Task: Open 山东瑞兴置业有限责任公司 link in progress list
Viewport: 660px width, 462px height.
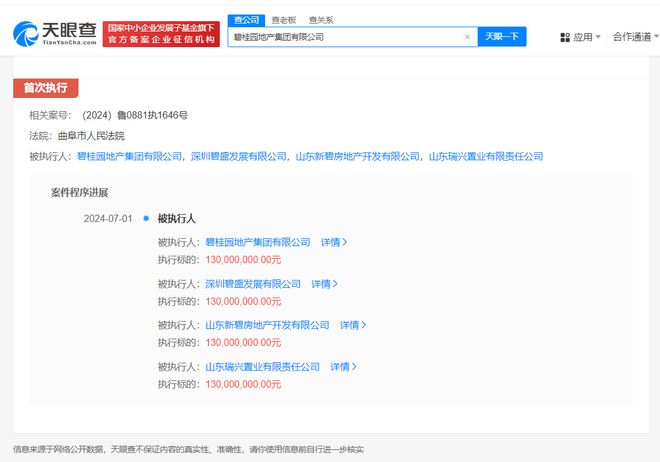Action: pyautogui.click(x=262, y=367)
